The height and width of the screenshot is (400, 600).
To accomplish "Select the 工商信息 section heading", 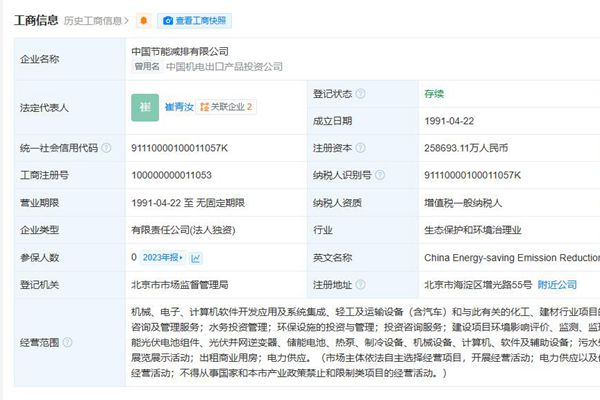I will 34,20.
